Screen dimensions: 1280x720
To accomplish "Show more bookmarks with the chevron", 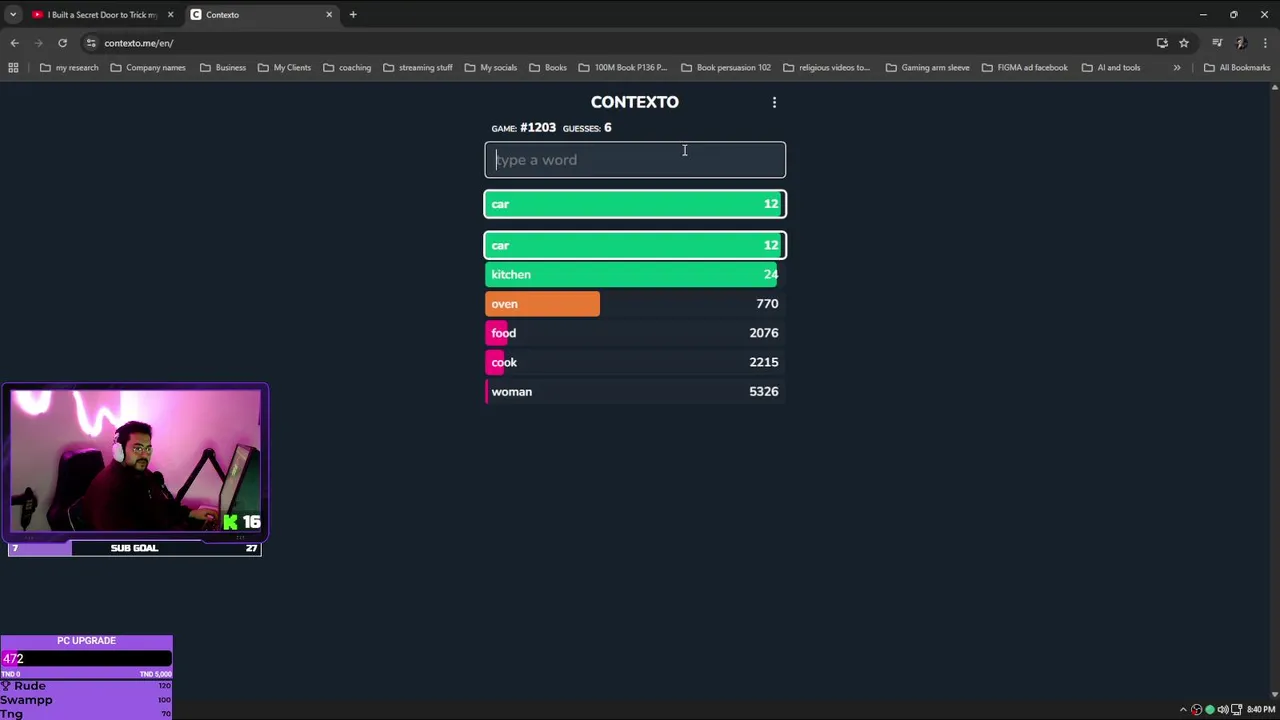I will coord(1177,68).
